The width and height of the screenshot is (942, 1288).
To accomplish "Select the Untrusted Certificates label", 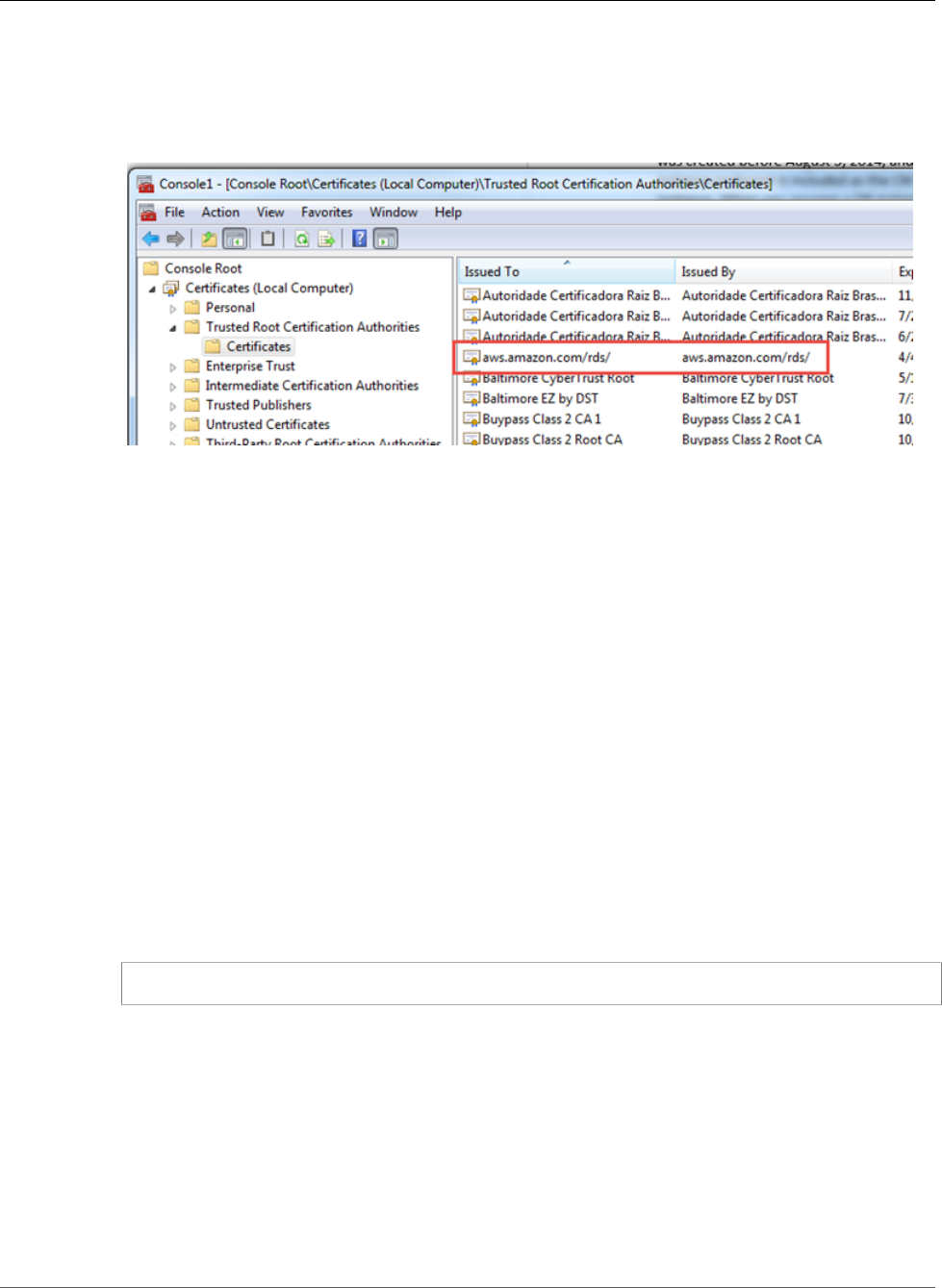I will (x=267, y=424).
